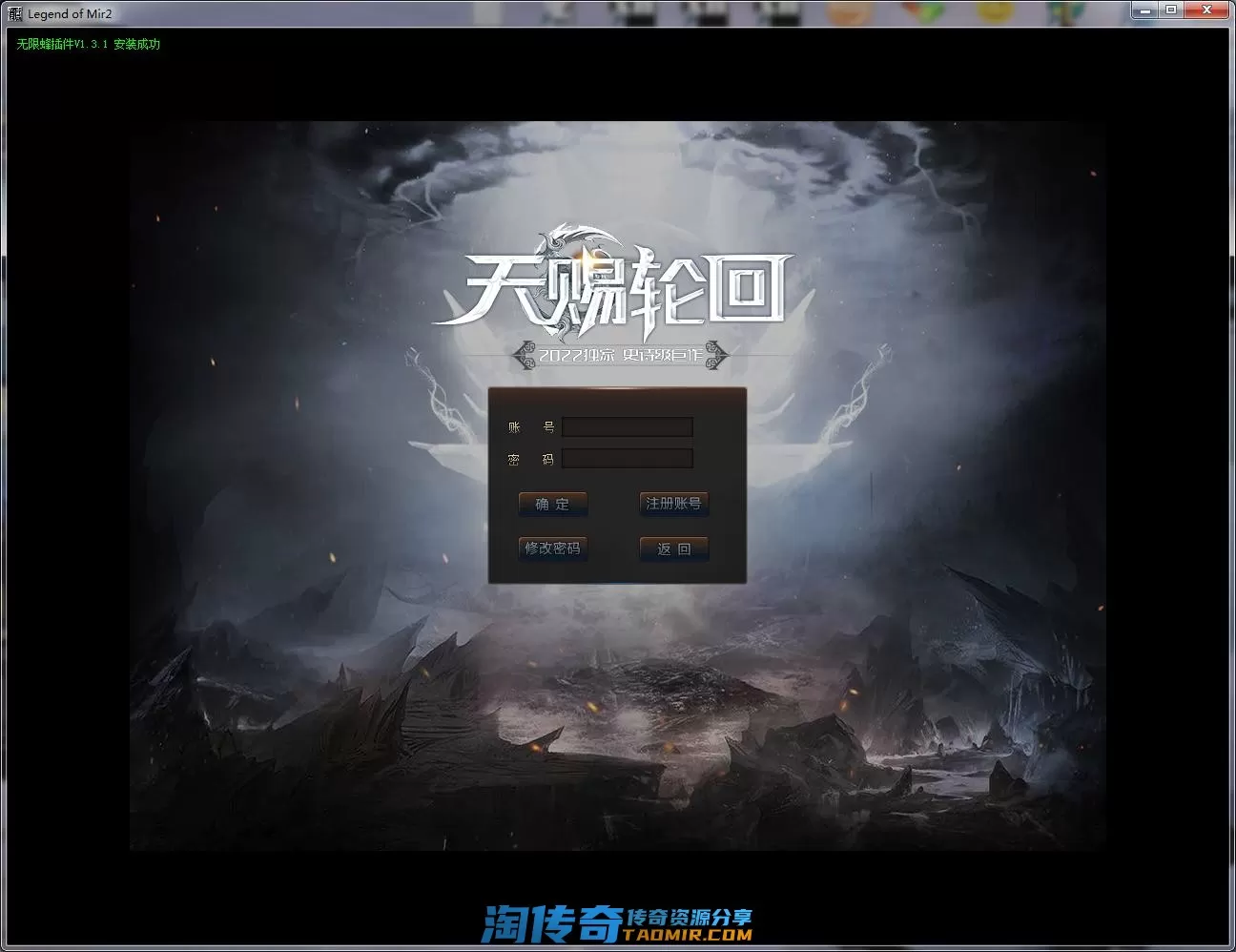The width and height of the screenshot is (1236, 952).
Task: Confirm login with the 确定 button
Action: (x=552, y=504)
